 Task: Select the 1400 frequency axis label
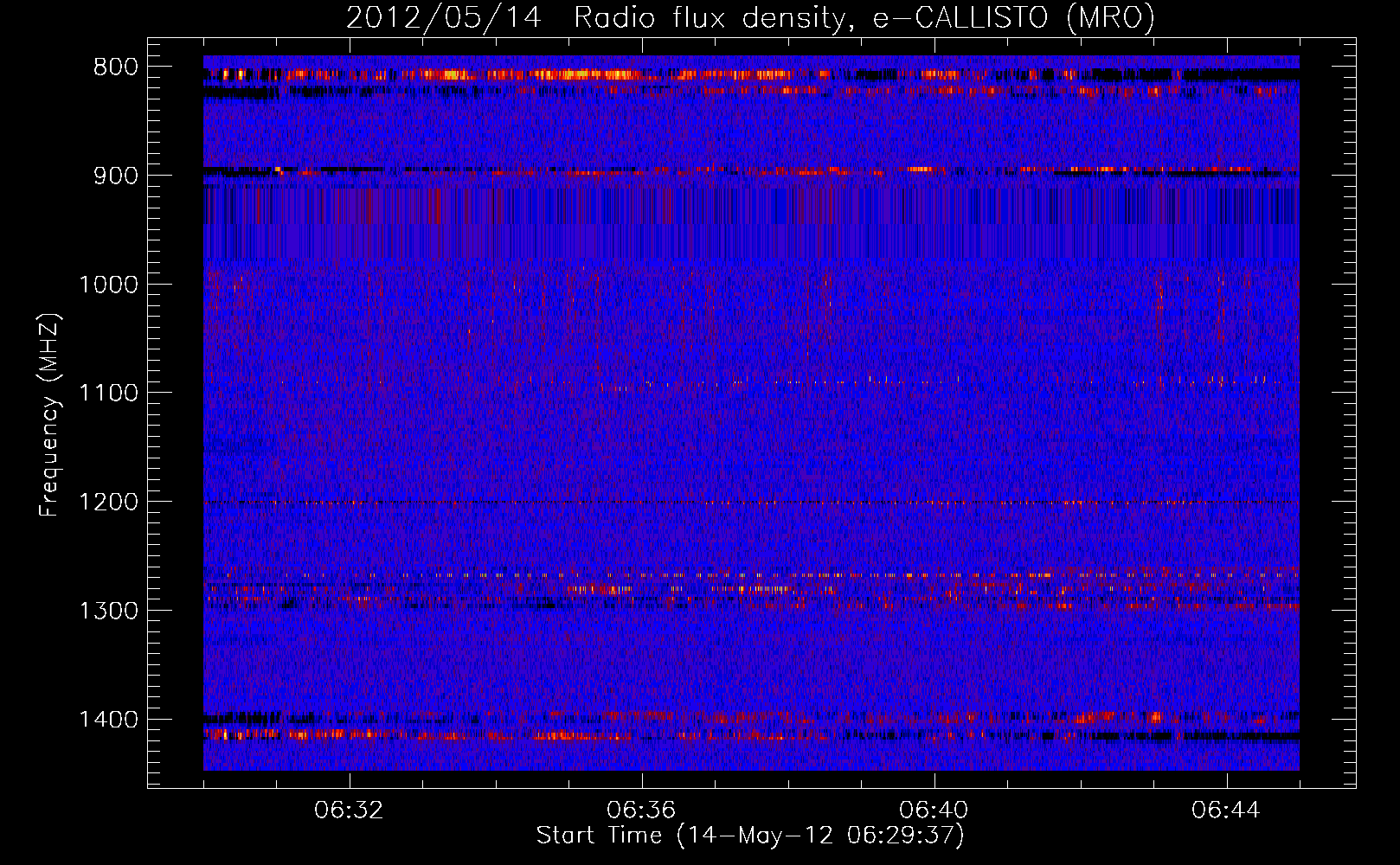pos(108,720)
